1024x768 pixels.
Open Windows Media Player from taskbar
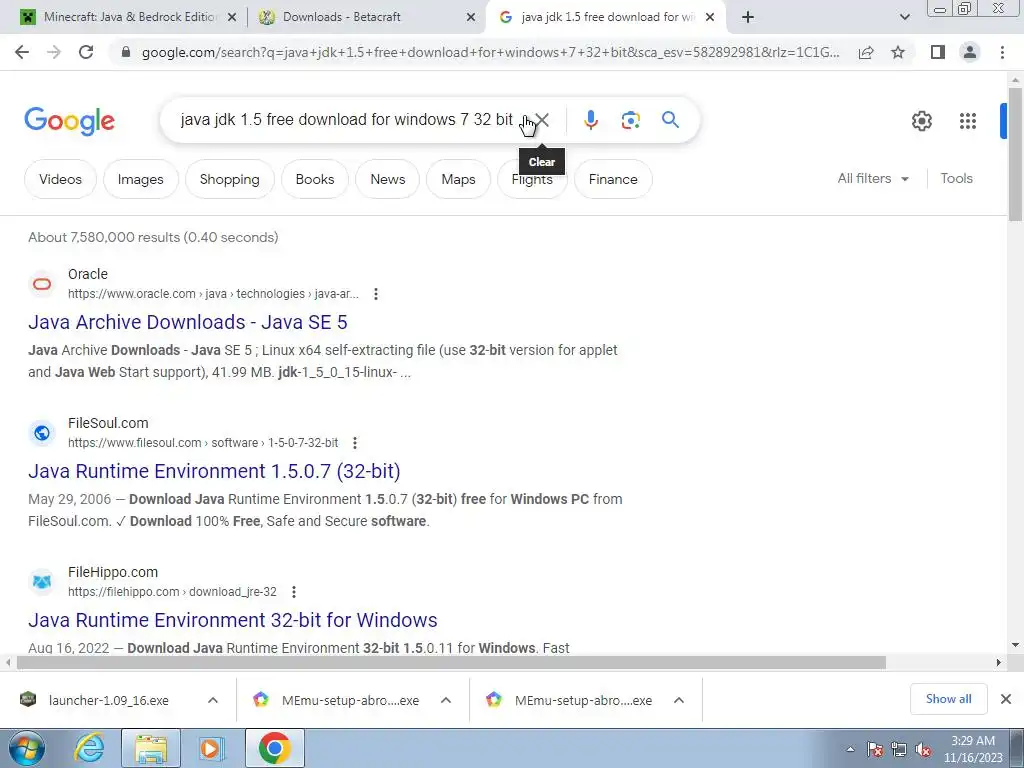[211, 748]
